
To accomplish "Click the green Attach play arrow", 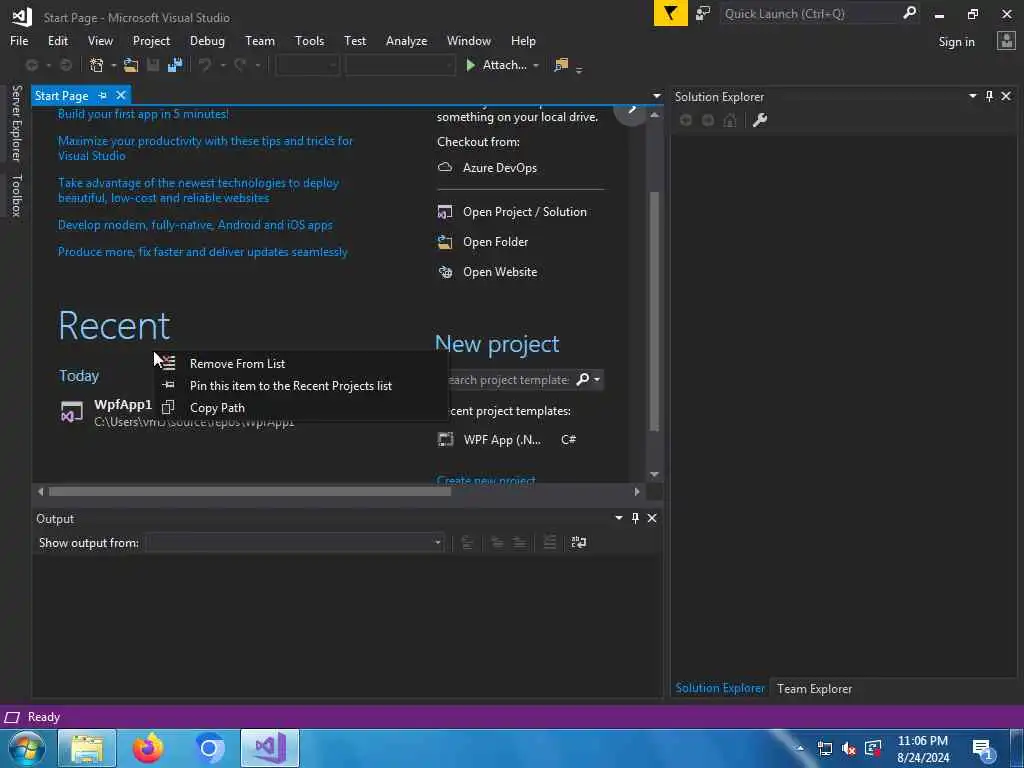I will click(470, 65).
